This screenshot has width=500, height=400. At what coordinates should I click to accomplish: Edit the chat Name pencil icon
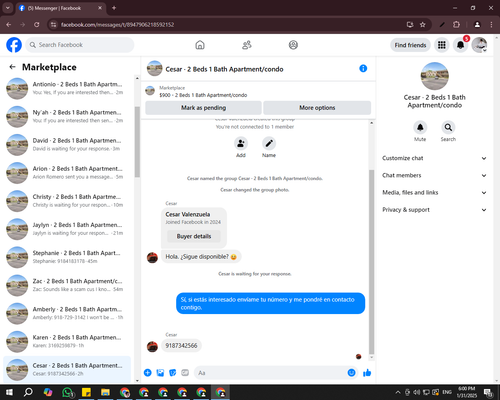tap(269, 144)
